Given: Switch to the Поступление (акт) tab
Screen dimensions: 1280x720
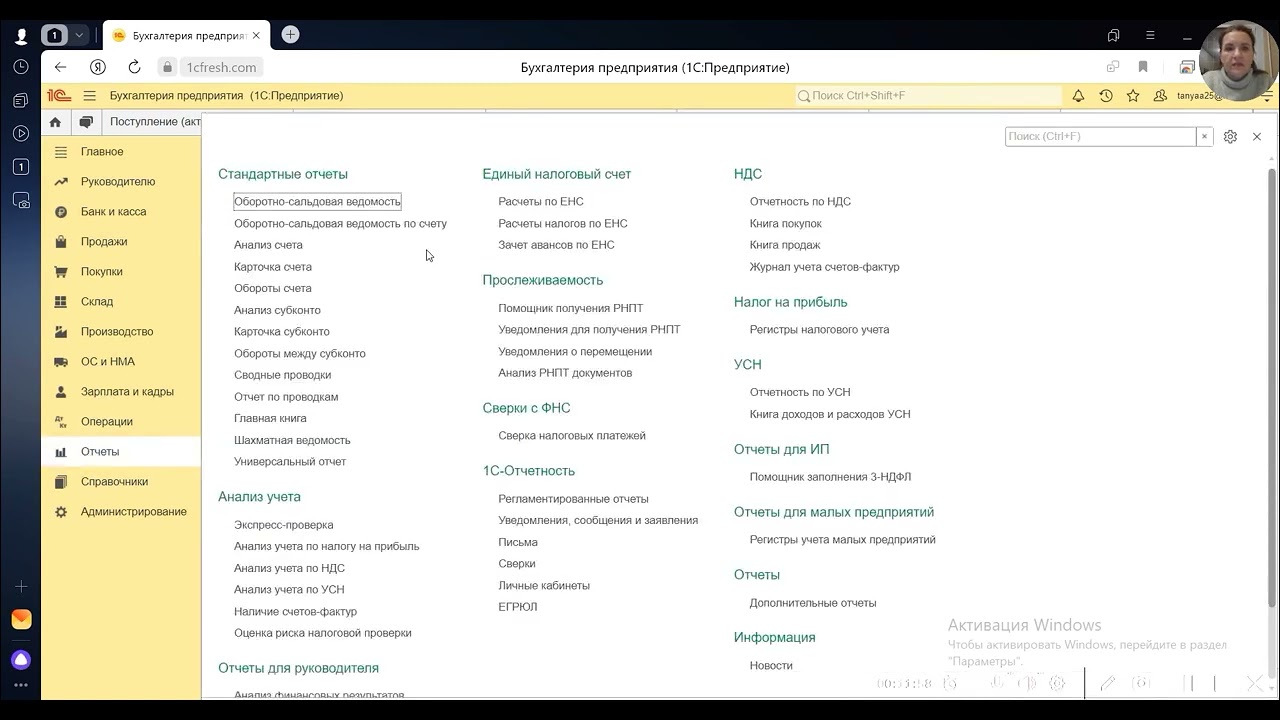Looking at the screenshot, I should click(154, 122).
